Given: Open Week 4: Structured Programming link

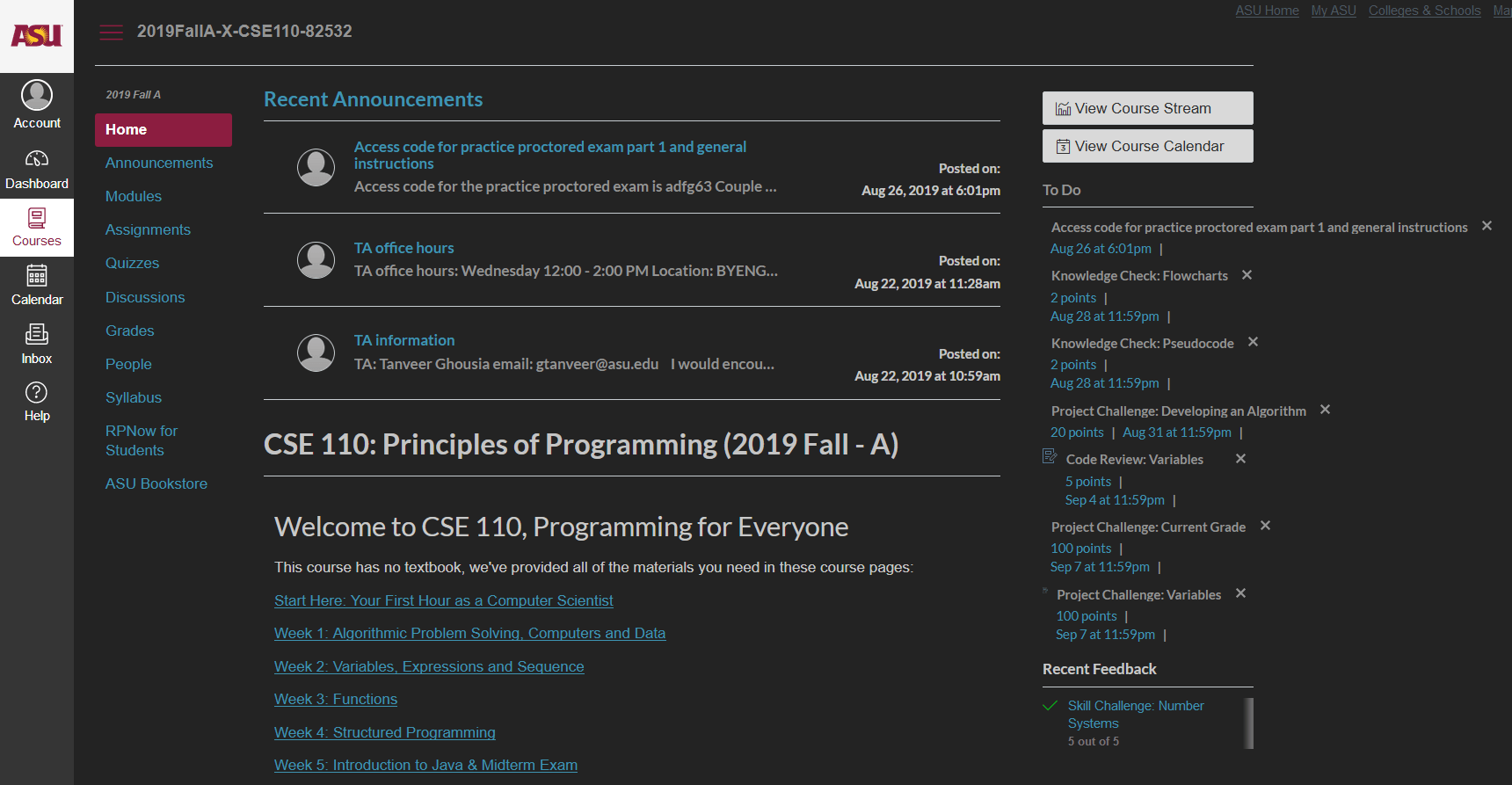Looking at the screenshot, I should click(385, 733).
